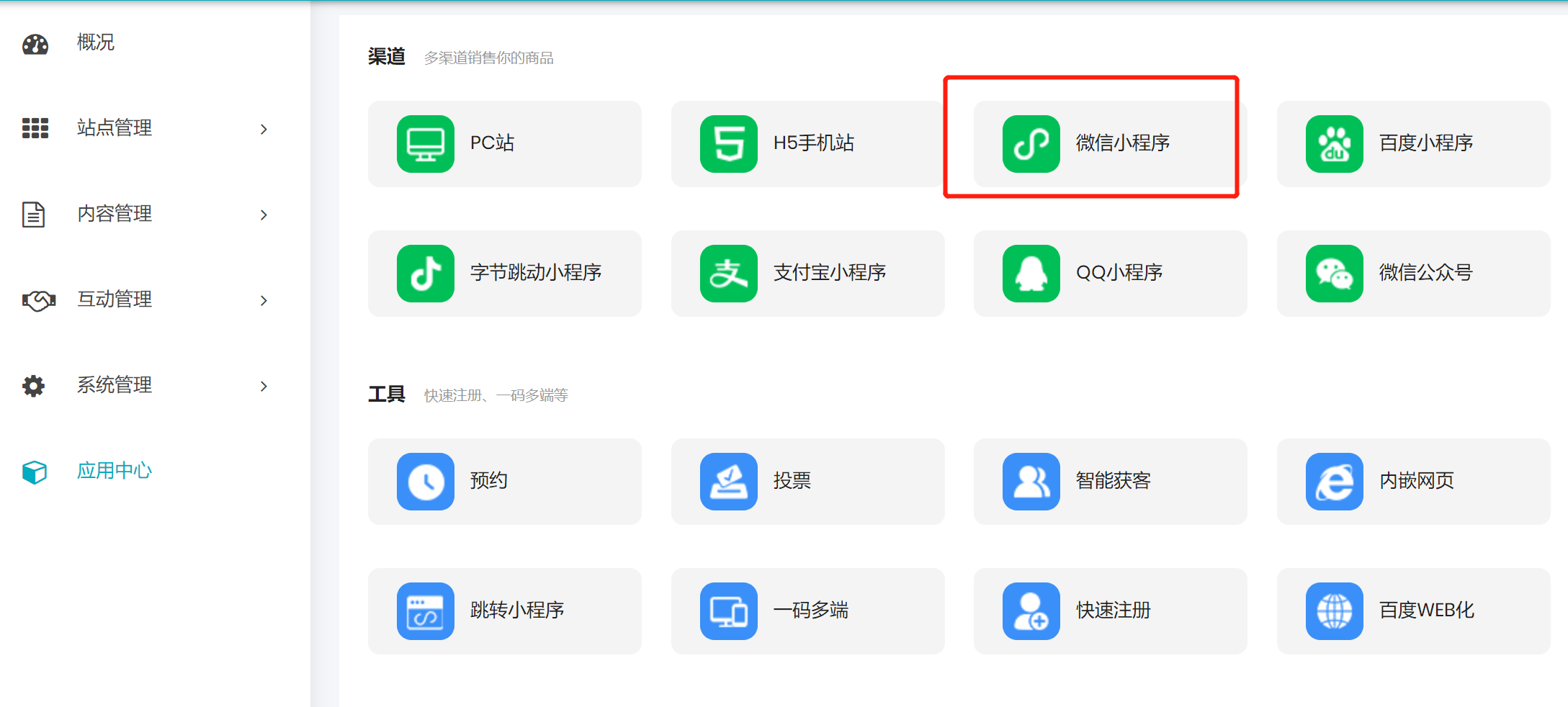Open the 微信小程序 channel card

coord(1111,144)
